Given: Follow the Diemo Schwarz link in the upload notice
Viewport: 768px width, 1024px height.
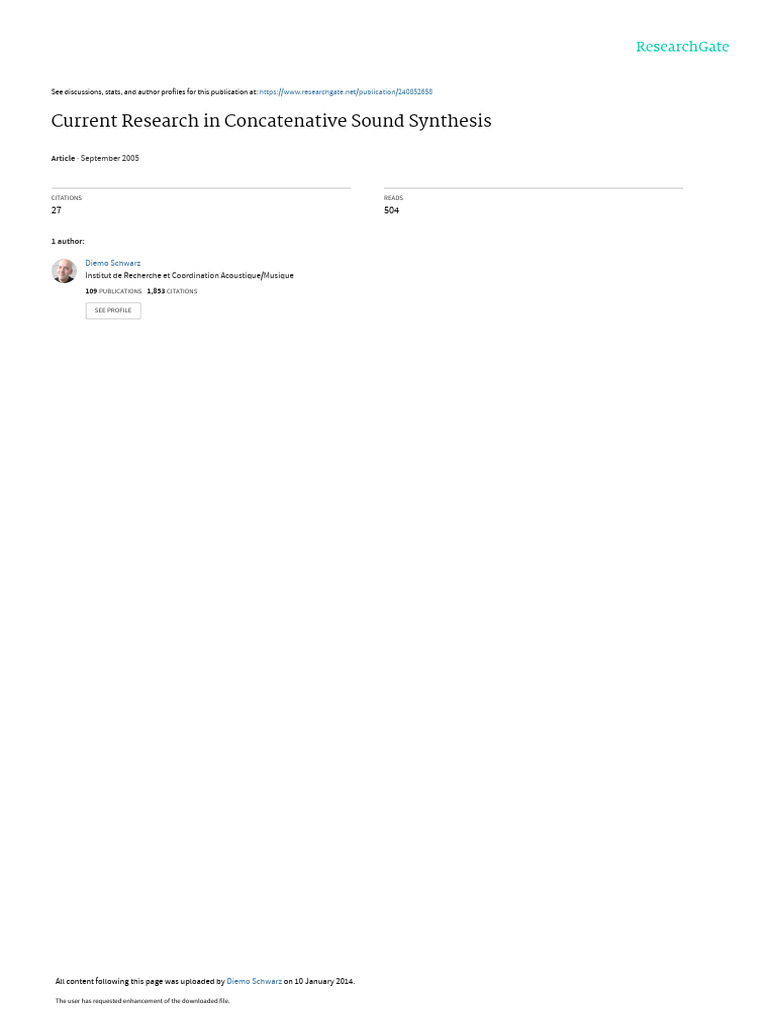Looking at the screenshot, I should 254,982.
